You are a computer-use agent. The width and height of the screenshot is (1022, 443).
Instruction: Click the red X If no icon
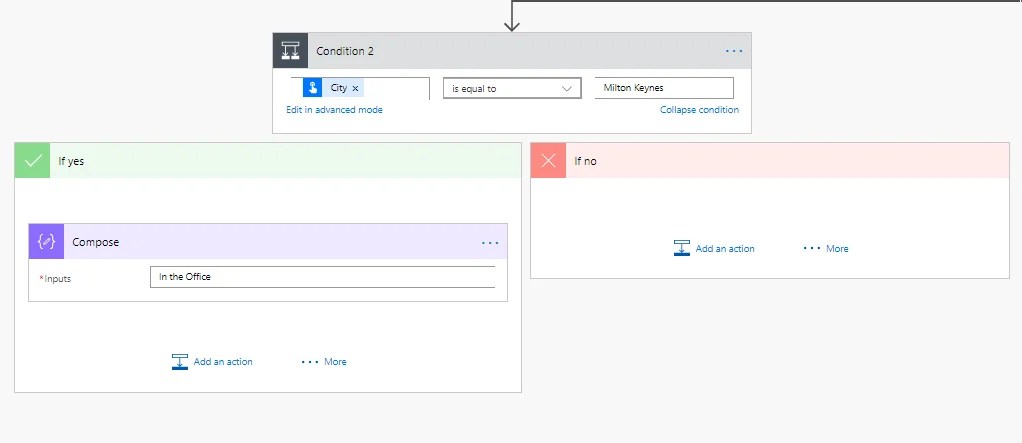pos(548,161)
